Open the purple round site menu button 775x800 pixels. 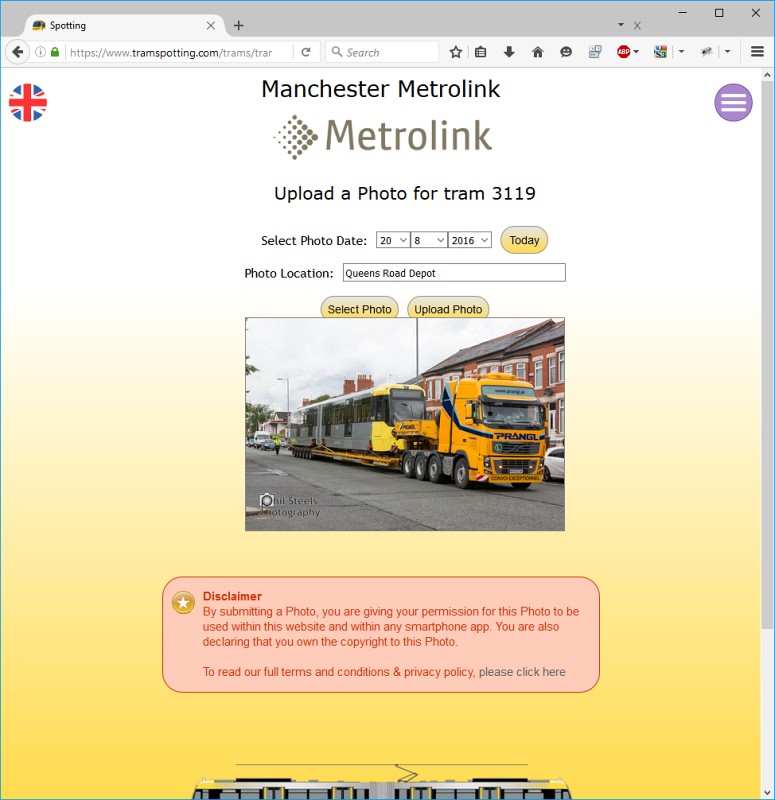click(x=733, y=103)
